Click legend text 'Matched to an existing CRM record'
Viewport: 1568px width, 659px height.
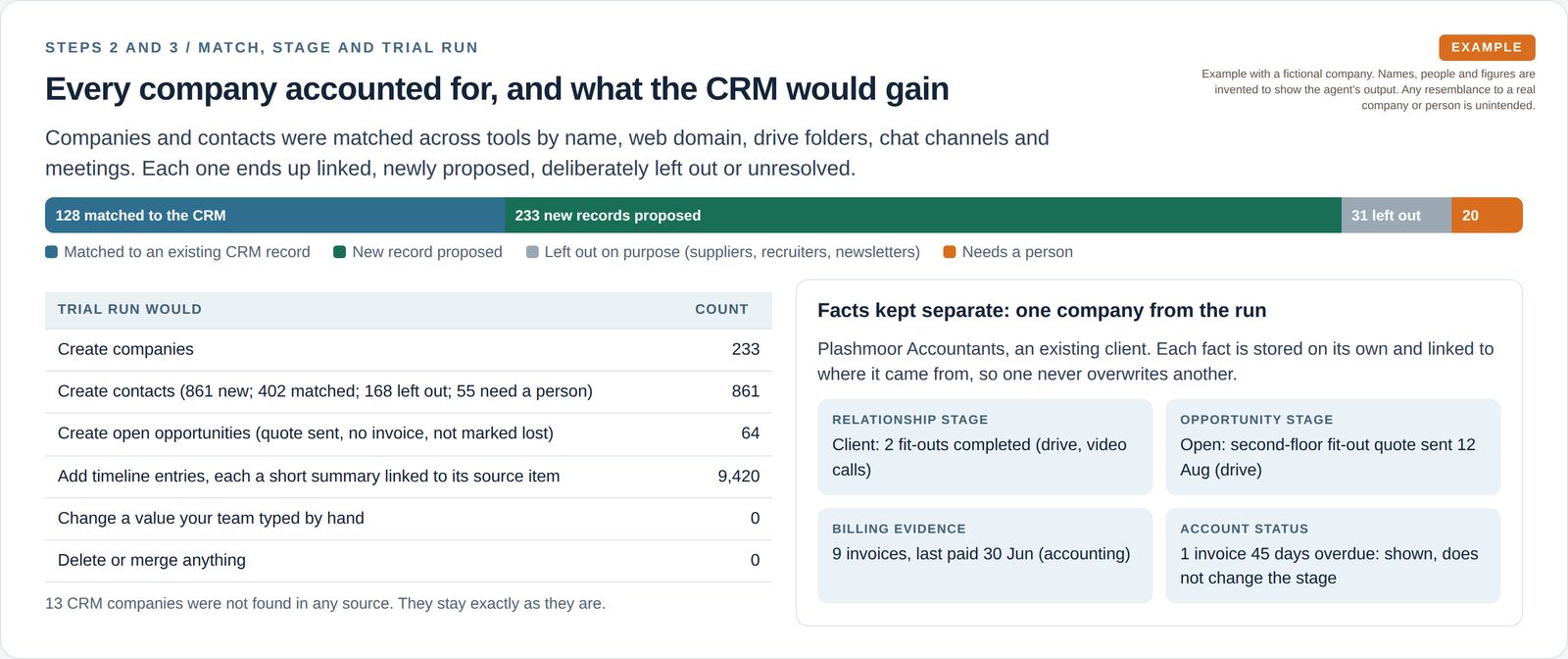pyautogui.click(x=187, y=252)
